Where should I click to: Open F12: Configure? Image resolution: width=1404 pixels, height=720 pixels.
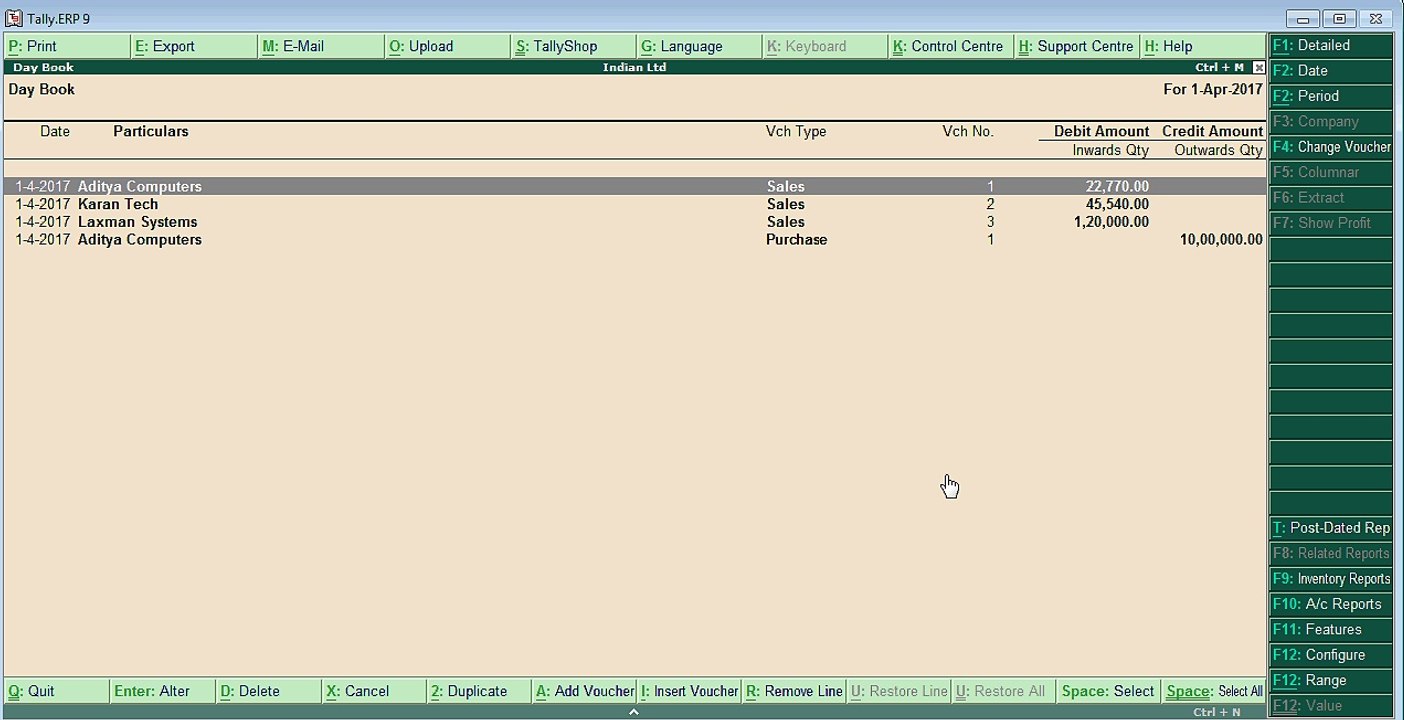coord(1330,655)
